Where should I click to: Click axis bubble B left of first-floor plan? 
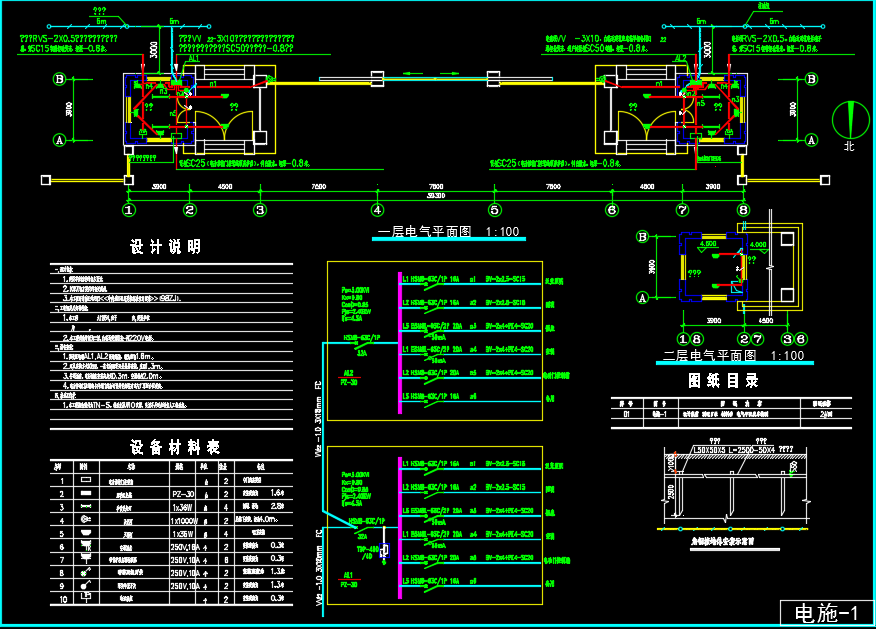click(59, 79)
